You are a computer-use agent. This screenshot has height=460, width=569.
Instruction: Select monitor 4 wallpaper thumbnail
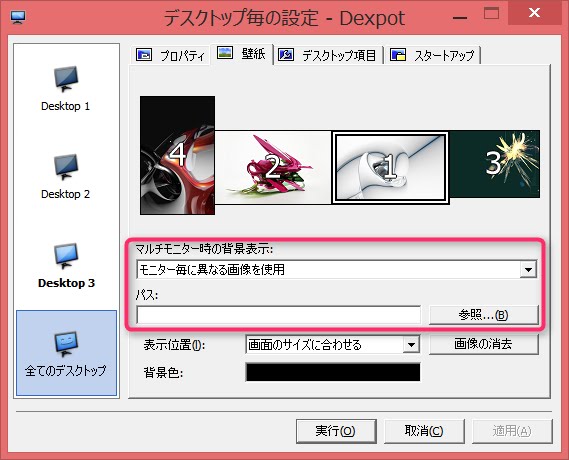pos(177,155)
